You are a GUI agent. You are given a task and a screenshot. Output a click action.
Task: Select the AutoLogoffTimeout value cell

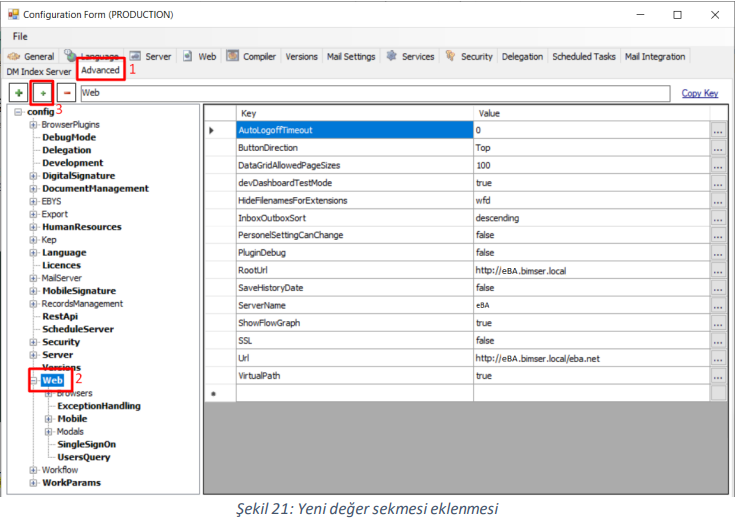(590, 130)
